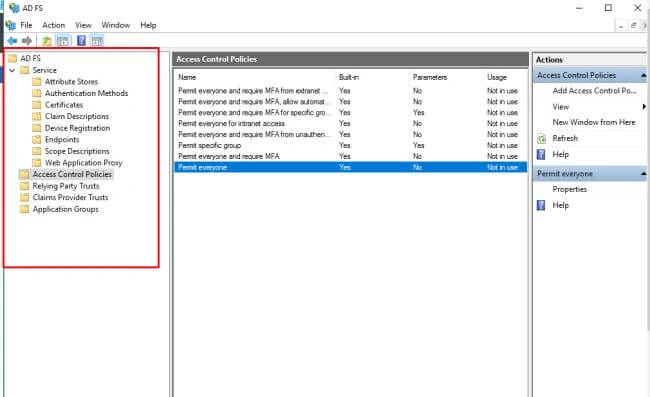Click the Forward arrow in the toolbar
The width and height of the screenshot is (650, 397).
point(27,41)
